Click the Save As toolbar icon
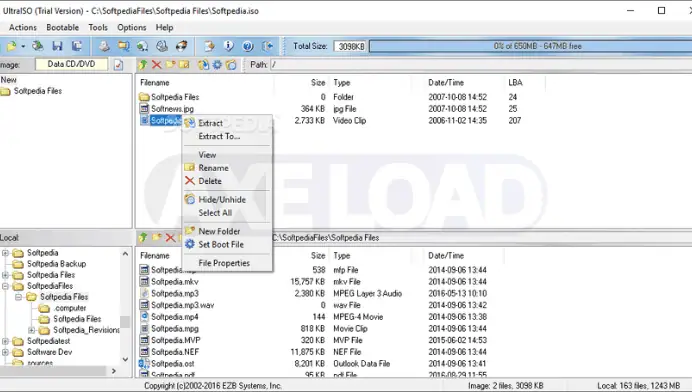Image resolution: width=692 pixels, height=392 pixels. 77,46
